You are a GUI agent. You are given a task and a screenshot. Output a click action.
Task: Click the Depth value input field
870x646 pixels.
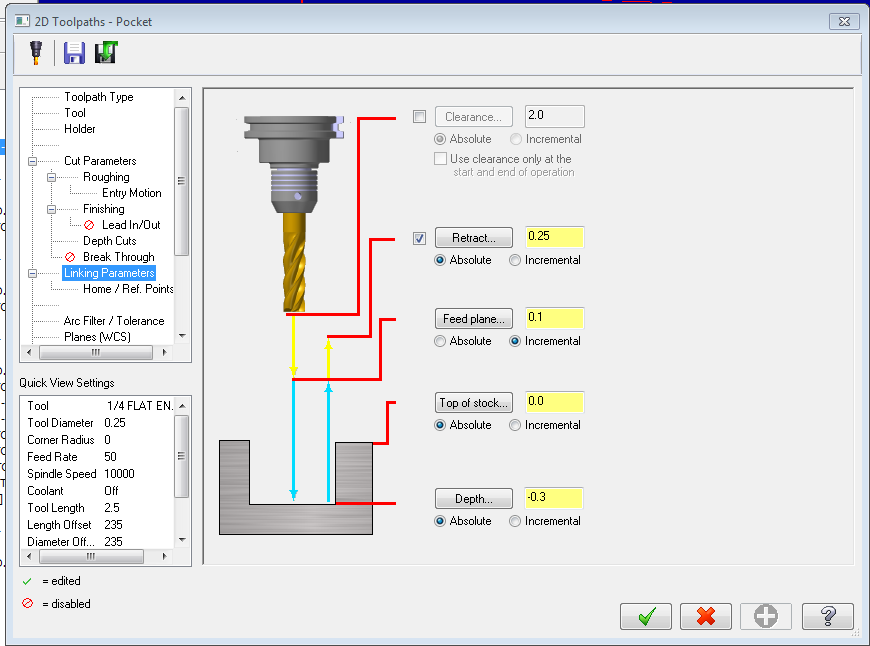pos(553,498)
